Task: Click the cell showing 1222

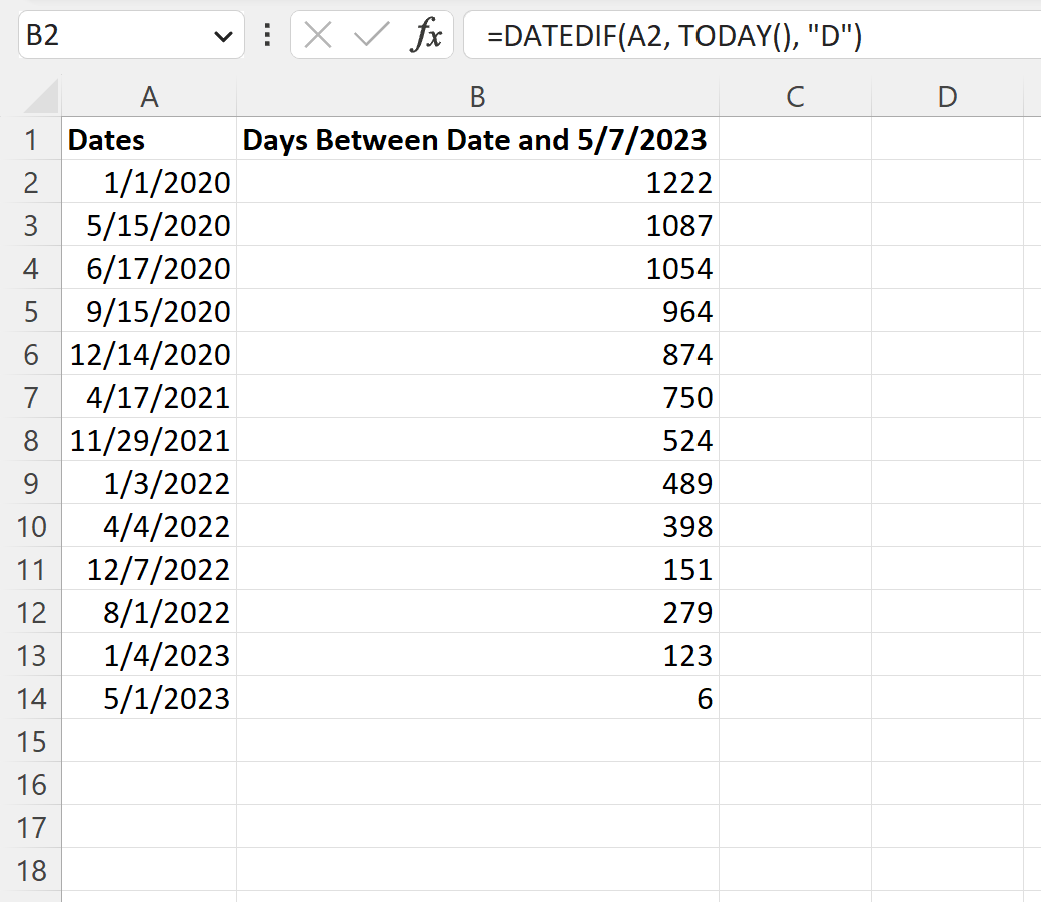Action: tap(478, 182)
